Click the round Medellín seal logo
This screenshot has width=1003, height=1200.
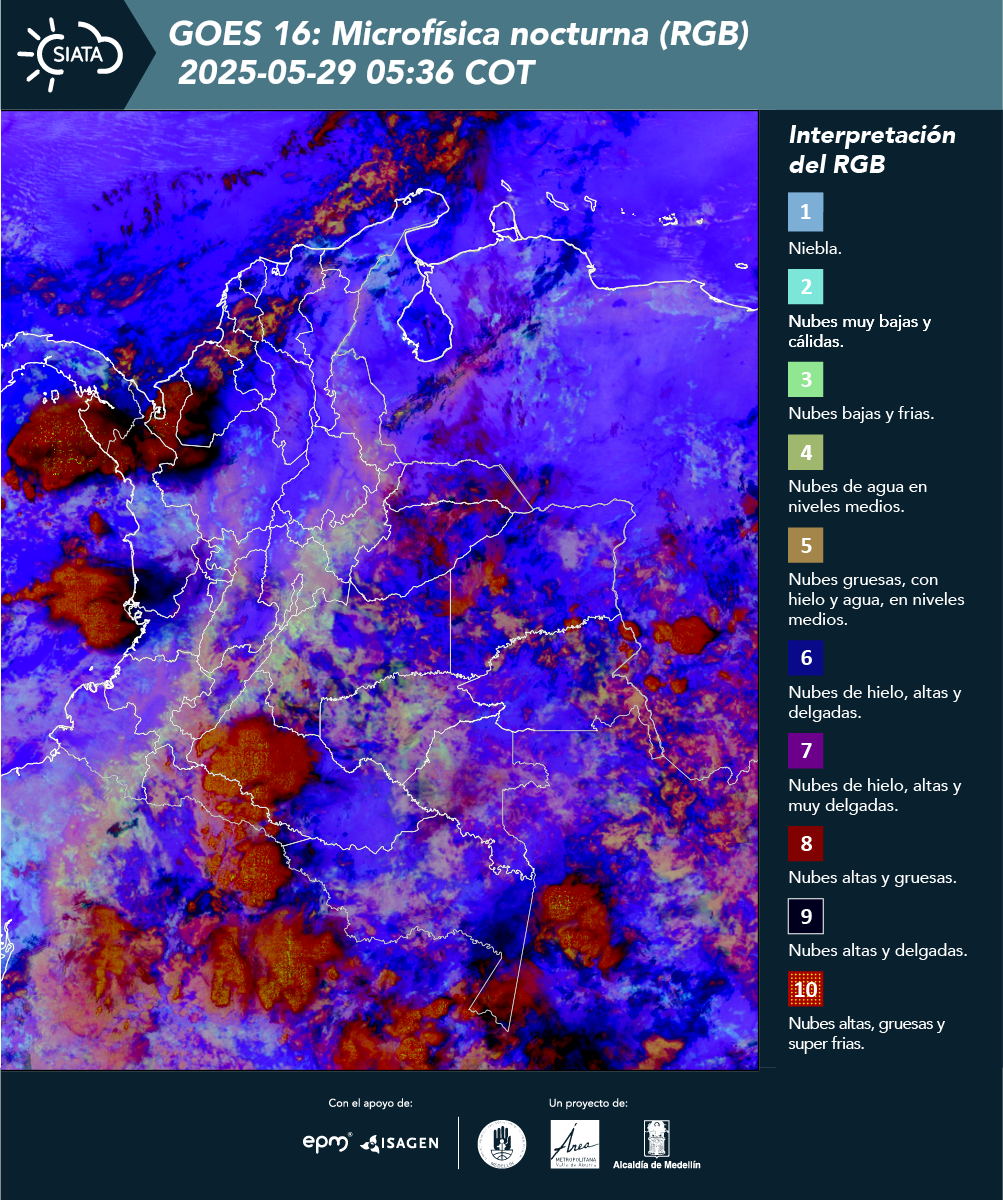pos(501,1144)
